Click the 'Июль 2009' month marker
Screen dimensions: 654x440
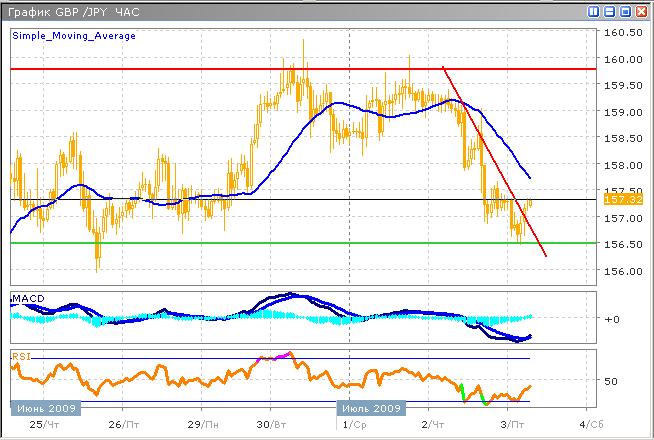pyautogui.click(x=369, y=409)
